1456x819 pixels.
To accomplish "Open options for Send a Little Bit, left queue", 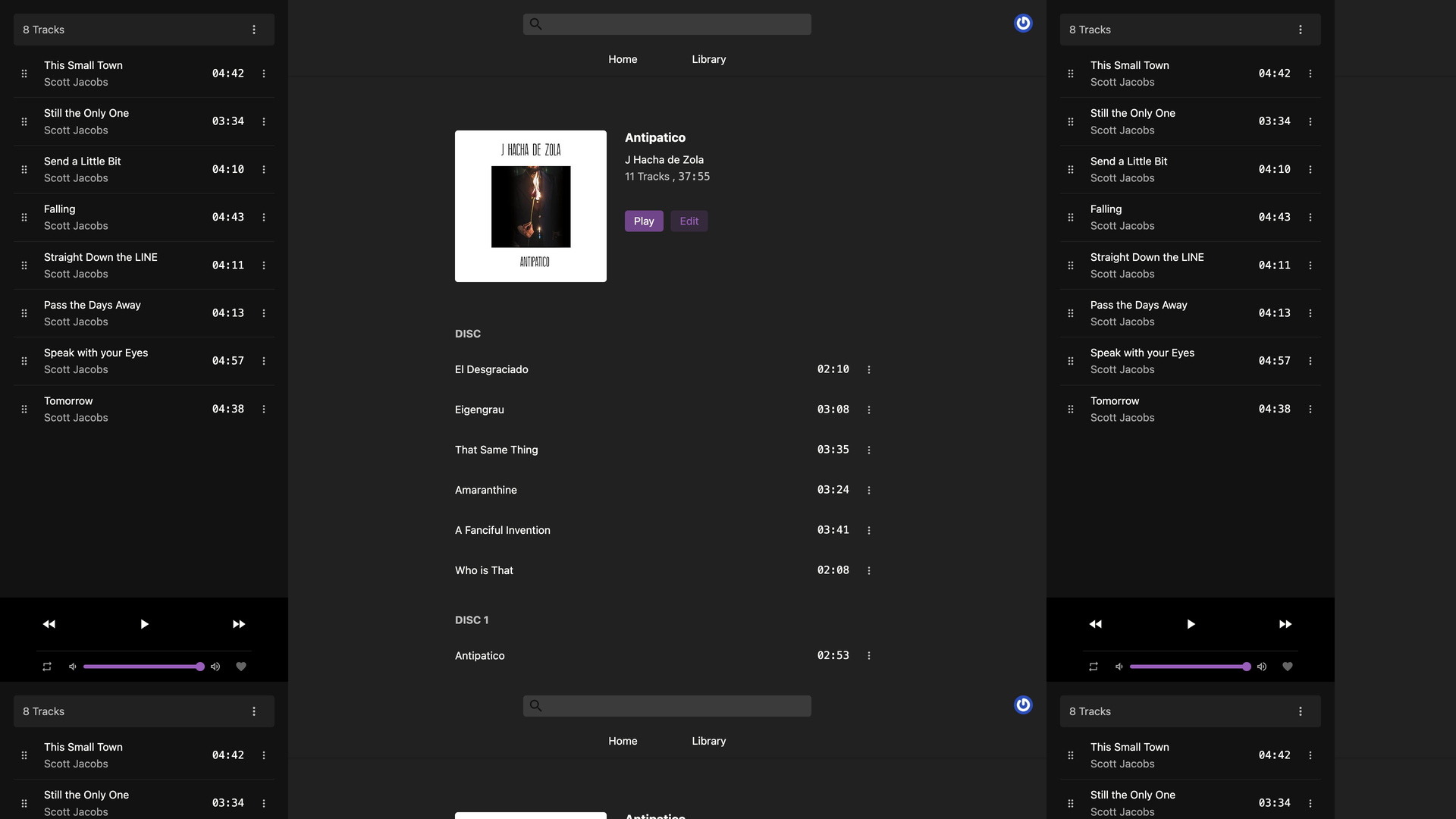I will click(264, 170).
